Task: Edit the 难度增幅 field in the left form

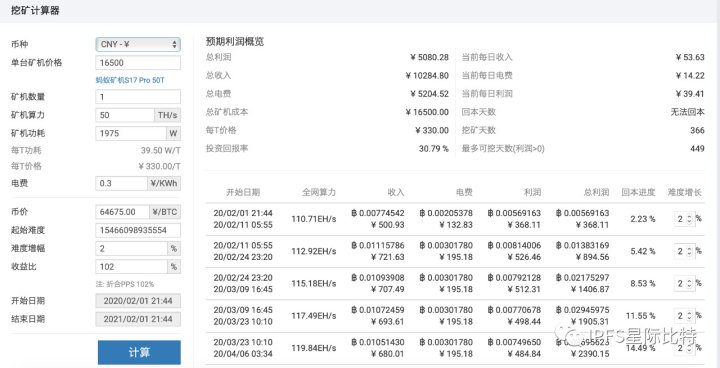Action: 131,249
